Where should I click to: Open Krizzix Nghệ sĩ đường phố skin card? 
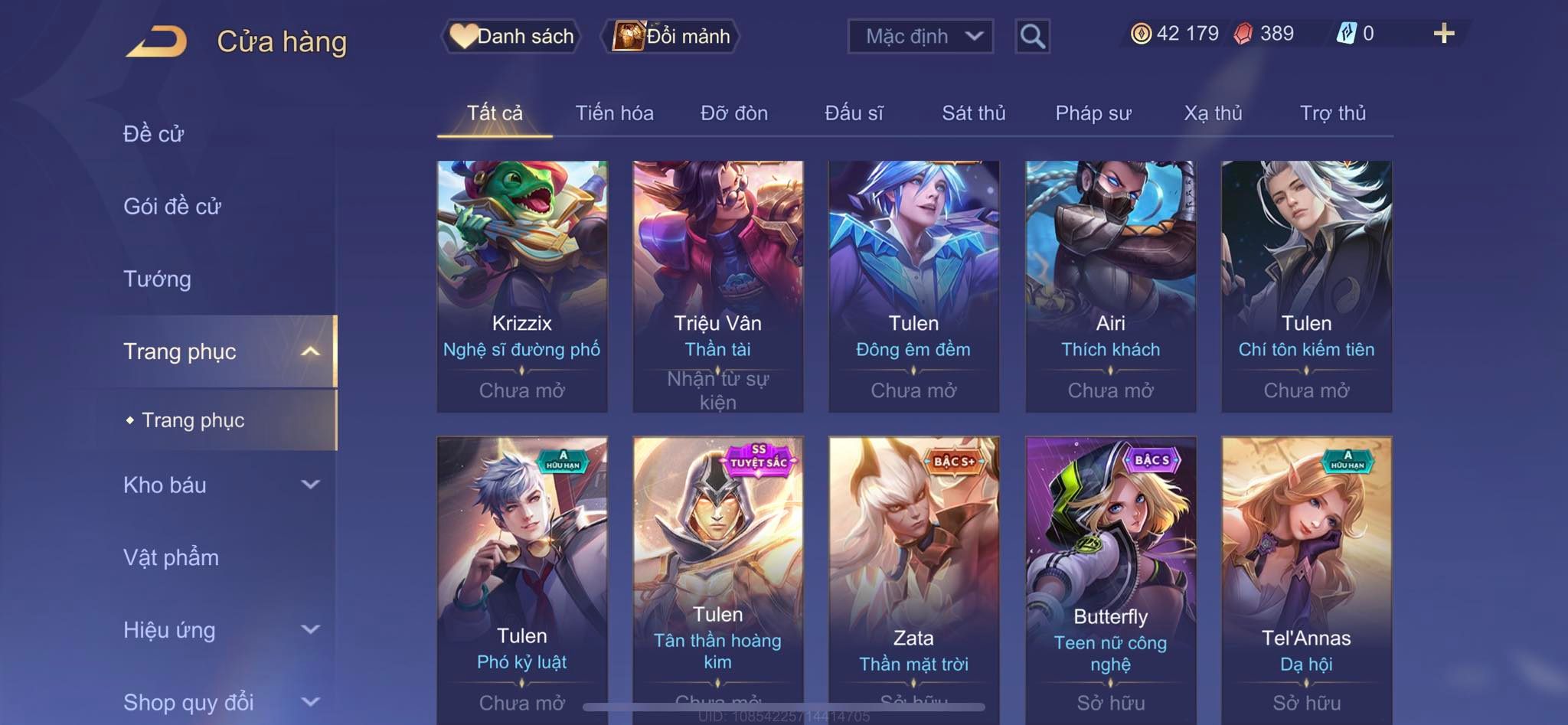point(522,286)
